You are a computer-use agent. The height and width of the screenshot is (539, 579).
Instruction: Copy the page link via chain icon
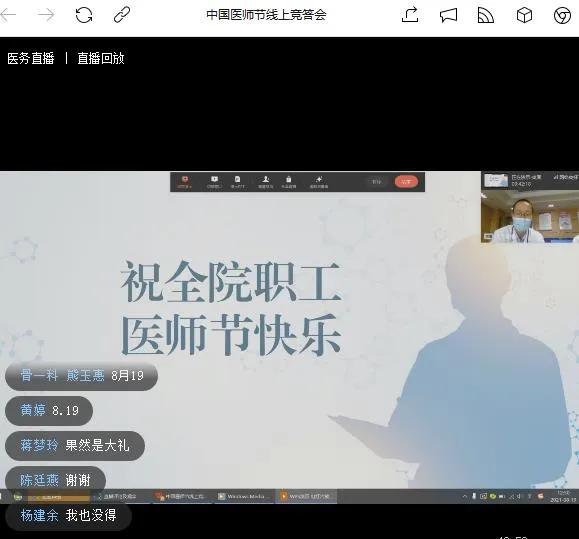pos(122,15)
